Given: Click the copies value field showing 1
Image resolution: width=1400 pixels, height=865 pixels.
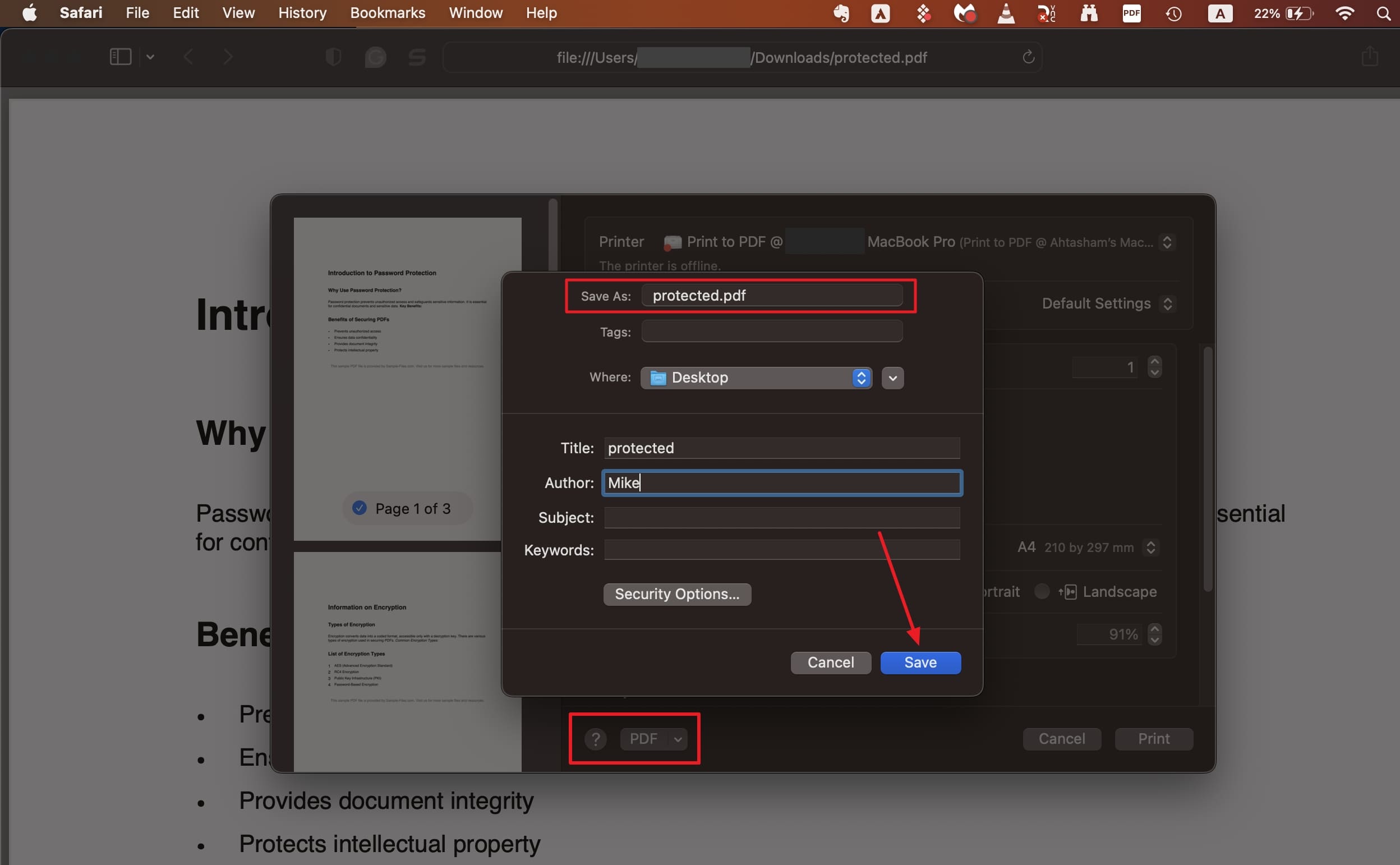Looking at the screenshot, I should click(1106, 367).
